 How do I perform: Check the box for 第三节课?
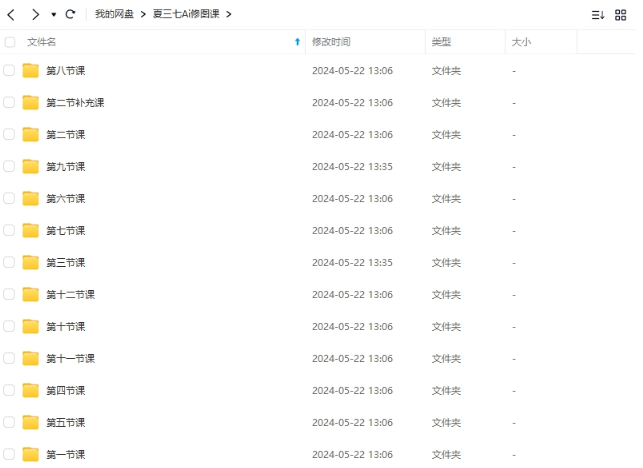[9, 263]
